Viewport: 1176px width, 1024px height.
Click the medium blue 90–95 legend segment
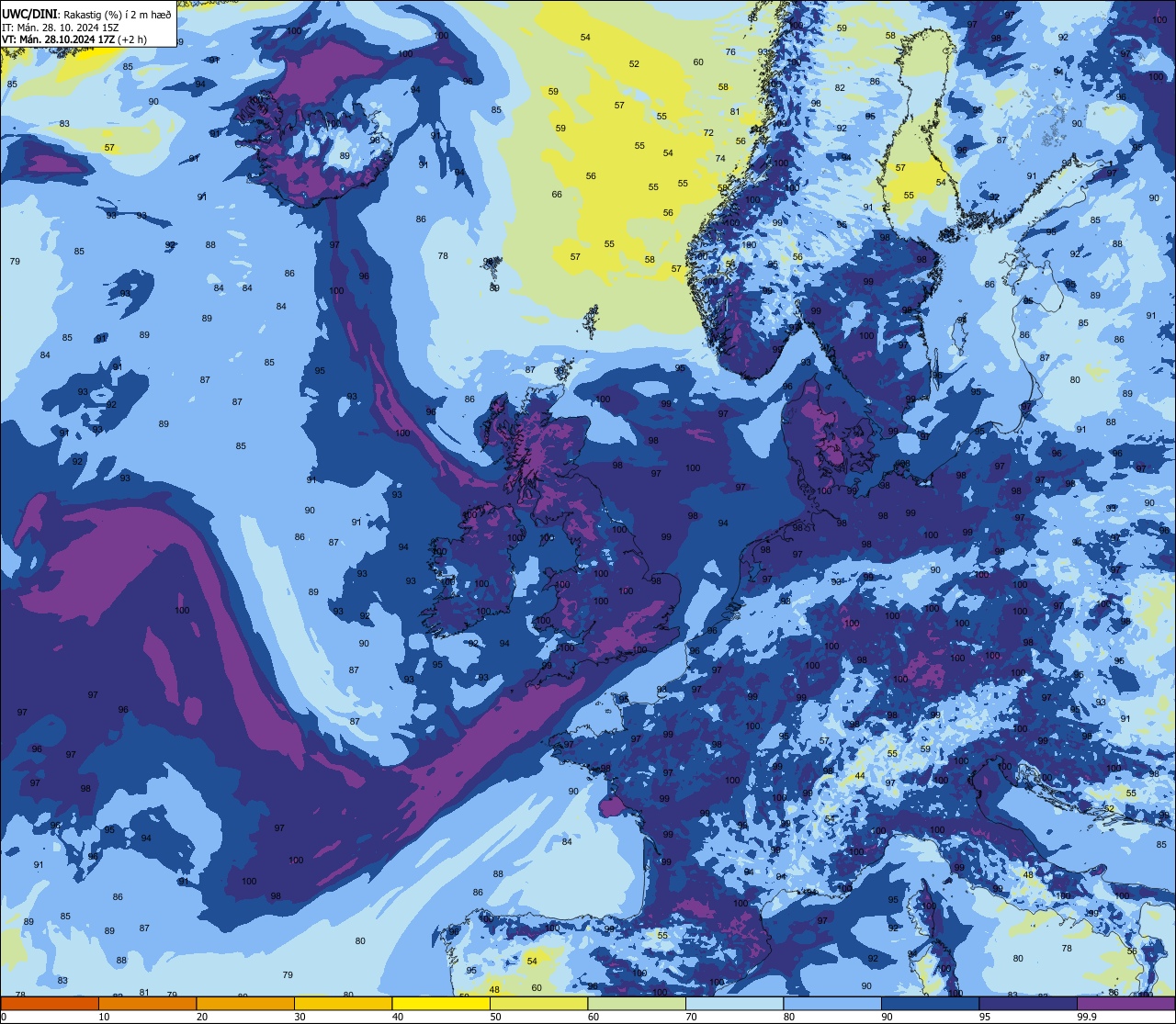click(930, 1003)
